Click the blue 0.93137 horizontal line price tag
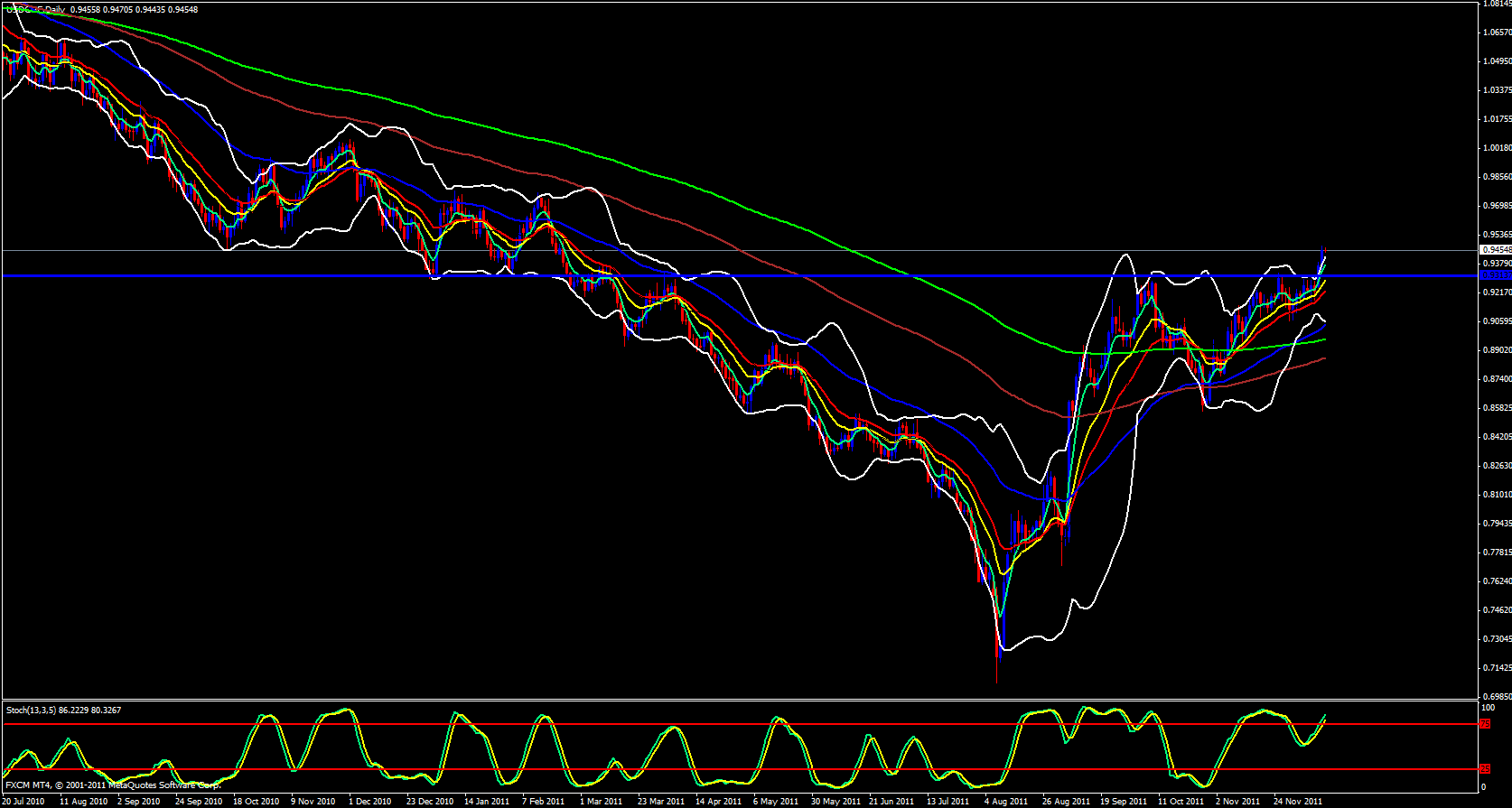 coord(1494,275)
